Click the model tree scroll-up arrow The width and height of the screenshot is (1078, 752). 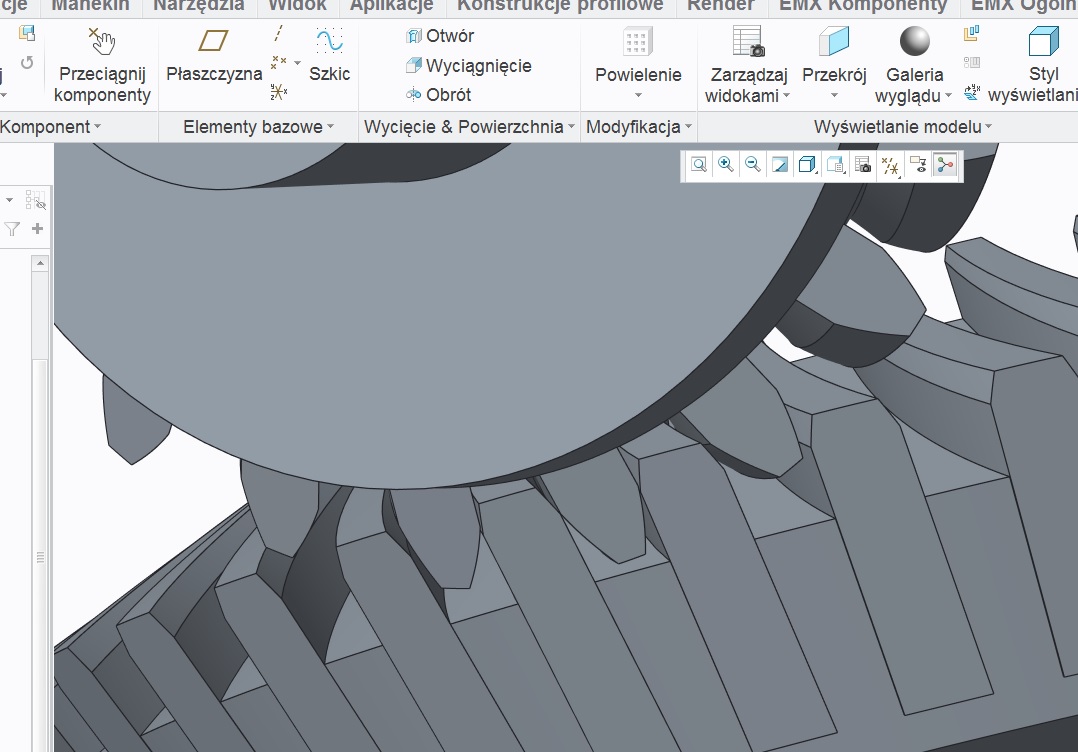[x=40, y=263]
